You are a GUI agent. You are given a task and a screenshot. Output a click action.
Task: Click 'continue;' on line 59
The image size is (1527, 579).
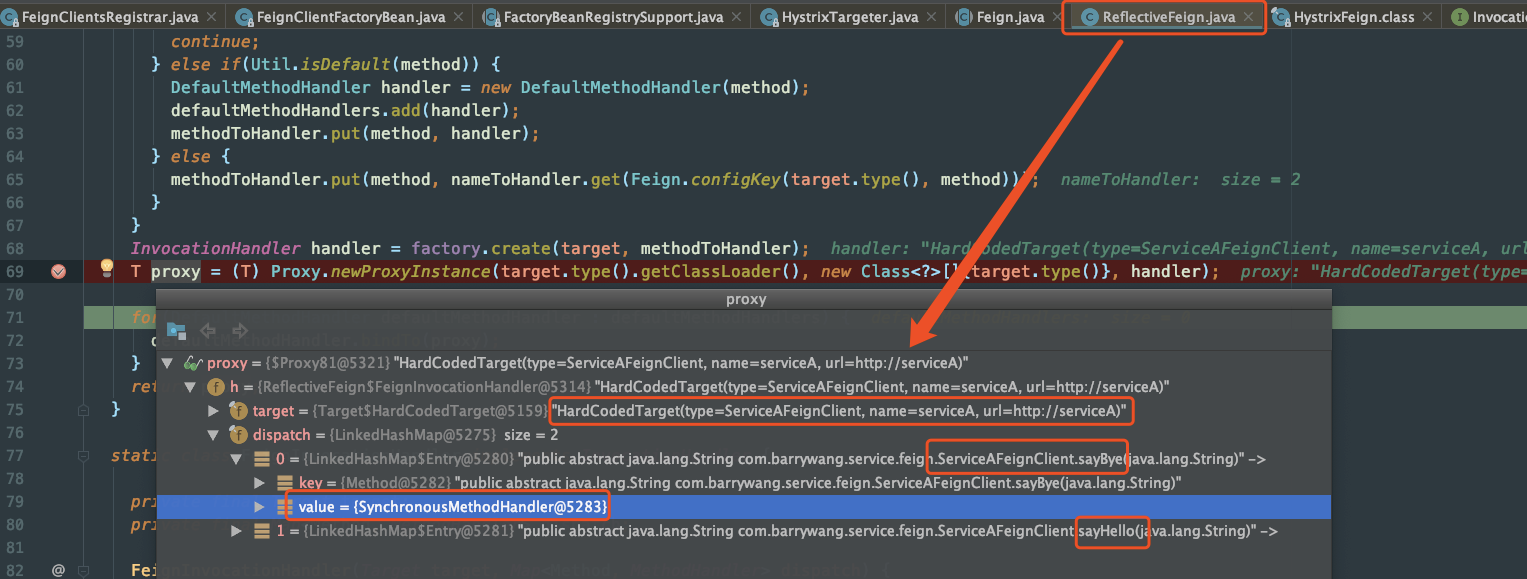click(215, 41)
